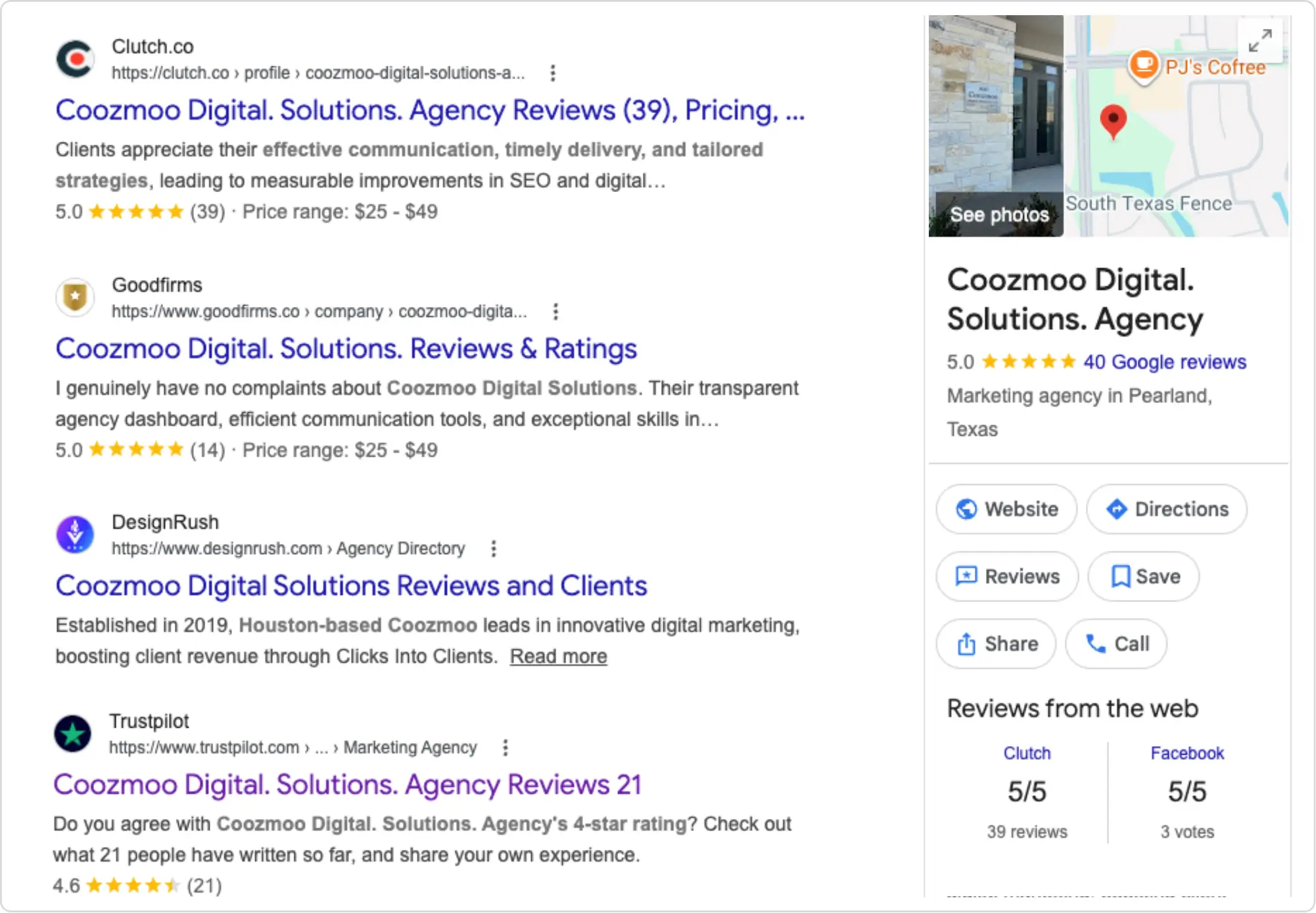Click the DesignRush favicon
The height and width of the screenshot is (913, 1316).
click(74, 534)
